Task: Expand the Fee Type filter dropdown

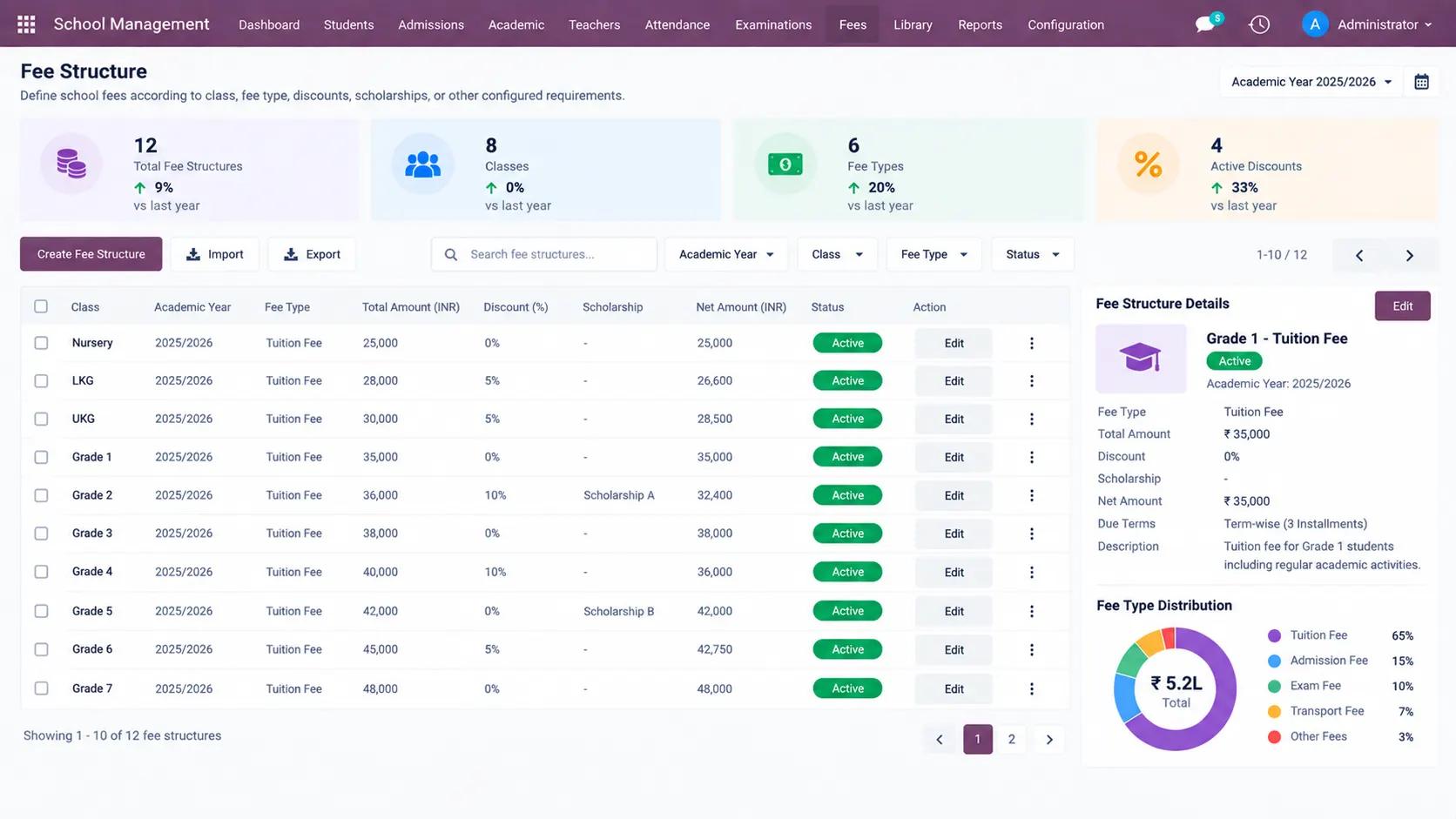Action: (x=934, y=254)
